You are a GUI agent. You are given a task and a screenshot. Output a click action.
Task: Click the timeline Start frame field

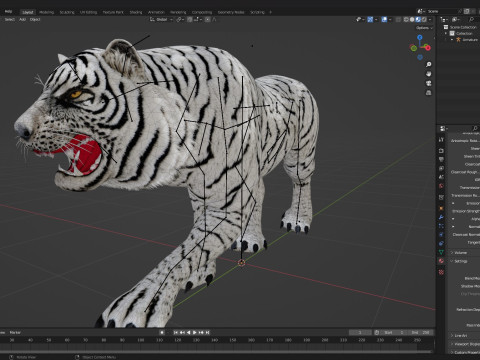pos(394,332)
